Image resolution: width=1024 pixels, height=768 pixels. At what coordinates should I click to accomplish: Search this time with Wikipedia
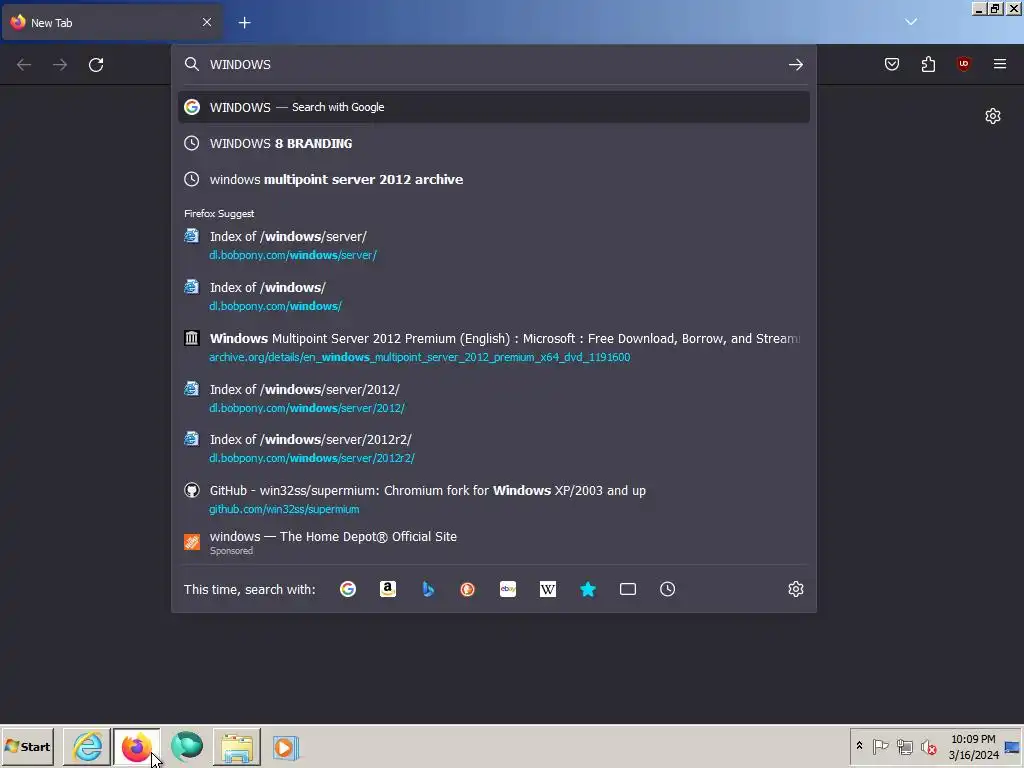[548, 589]
